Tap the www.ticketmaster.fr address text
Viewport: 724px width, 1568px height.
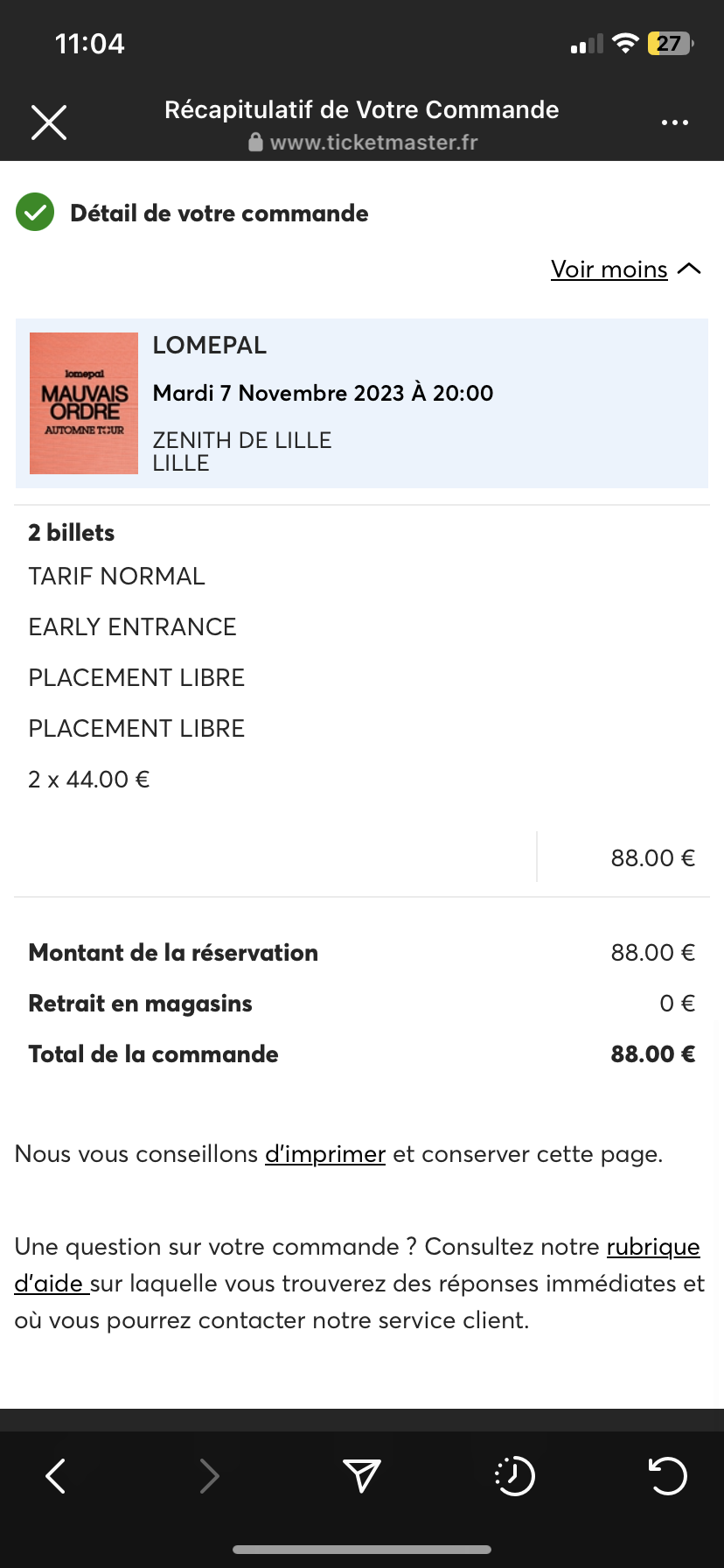click(x=373, y=142)
